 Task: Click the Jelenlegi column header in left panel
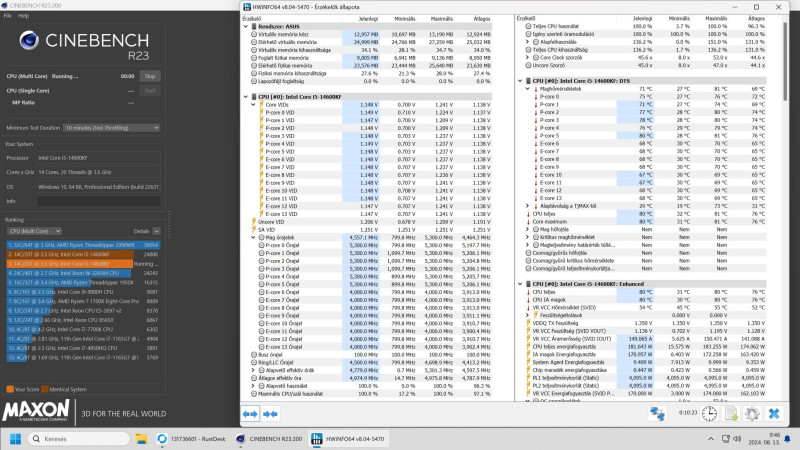(368, 19)
